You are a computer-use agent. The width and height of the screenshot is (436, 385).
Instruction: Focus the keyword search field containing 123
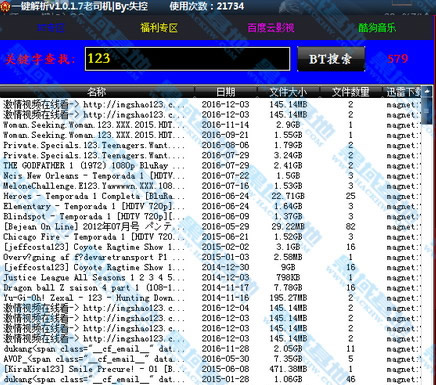pyautogui.click(x=187, y=59)
